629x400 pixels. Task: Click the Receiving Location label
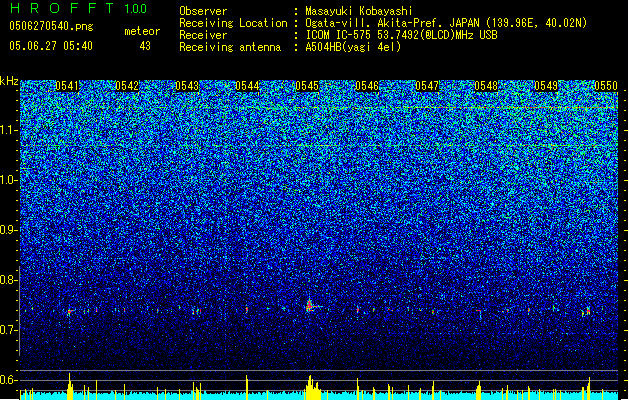tap(233, 23)
